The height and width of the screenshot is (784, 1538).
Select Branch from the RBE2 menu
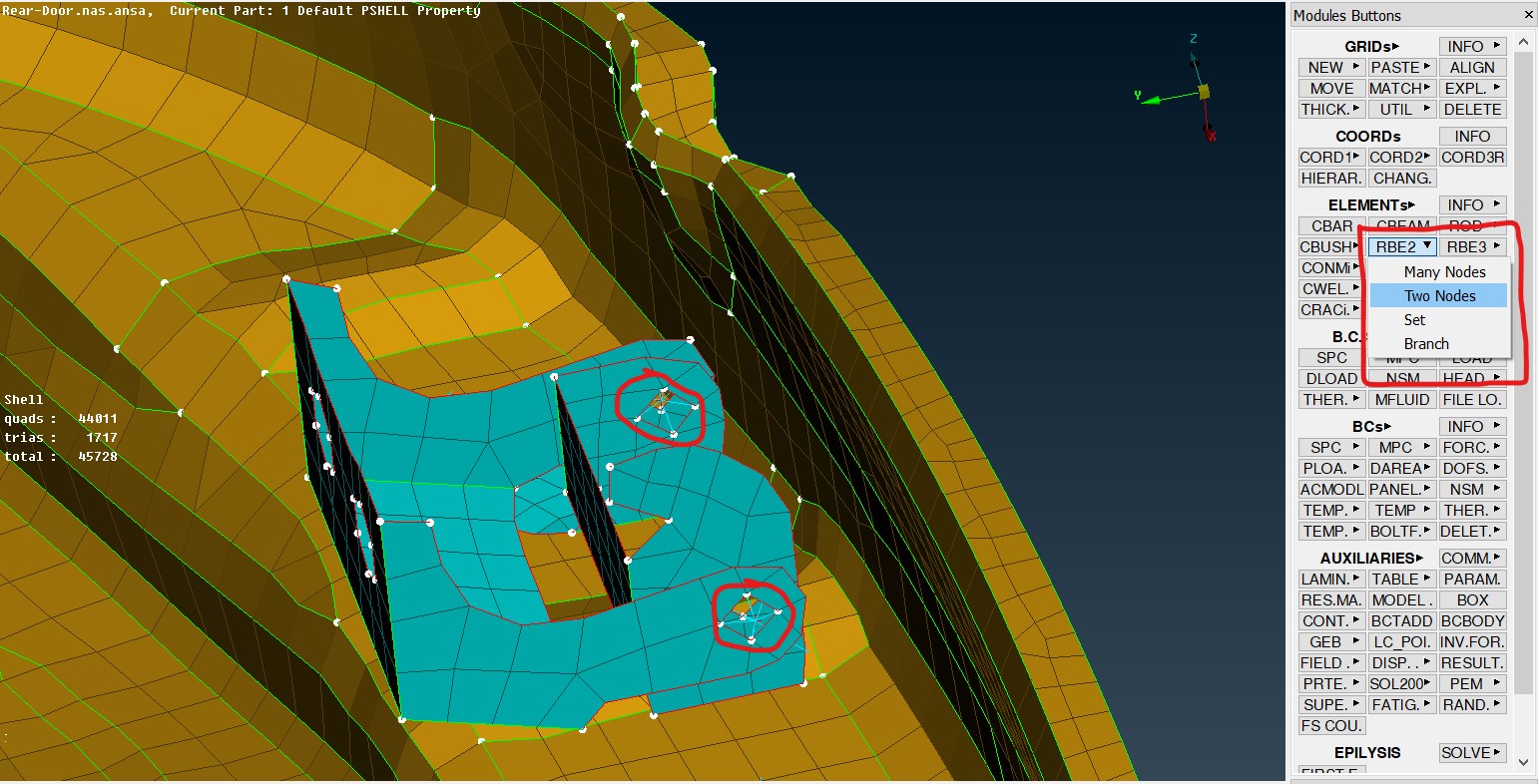1425,343
